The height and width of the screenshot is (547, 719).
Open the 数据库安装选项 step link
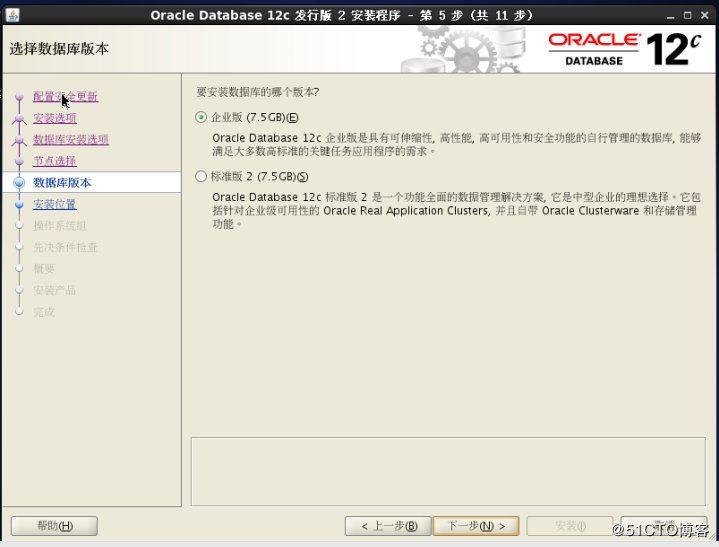pyautogui.click(x=71, y=139)
